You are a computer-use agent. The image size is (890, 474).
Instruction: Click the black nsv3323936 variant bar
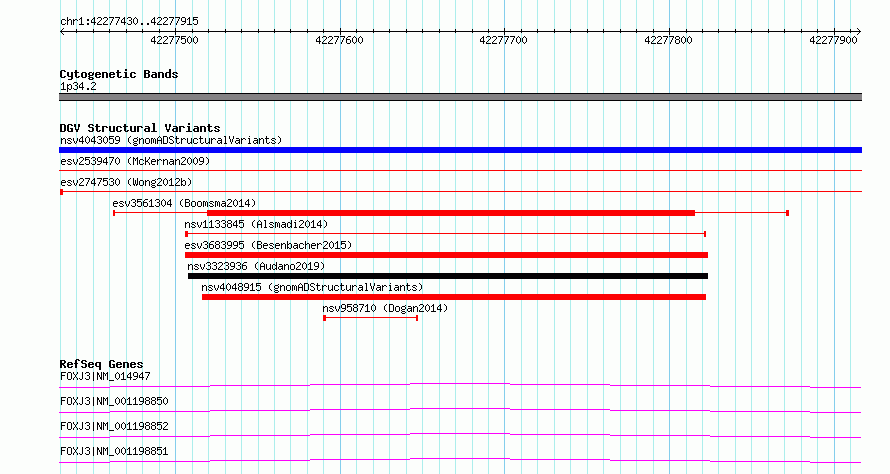tap(448, 276)
